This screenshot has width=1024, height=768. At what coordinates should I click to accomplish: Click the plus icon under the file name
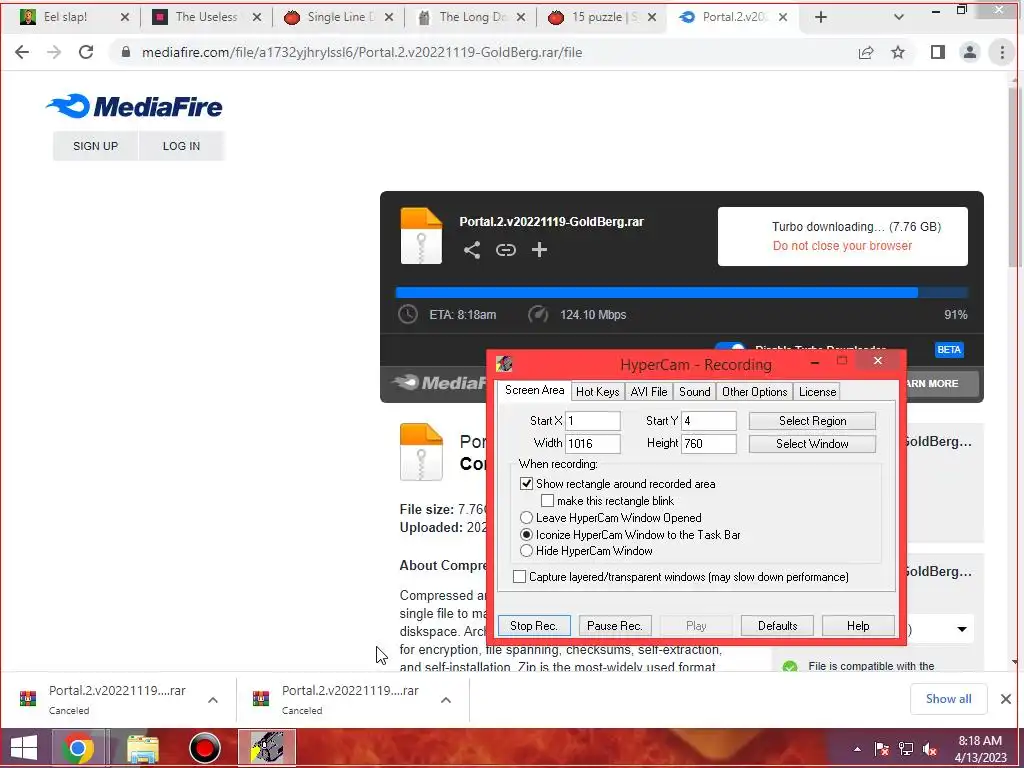pyautogui.click(x=539, y=250)
